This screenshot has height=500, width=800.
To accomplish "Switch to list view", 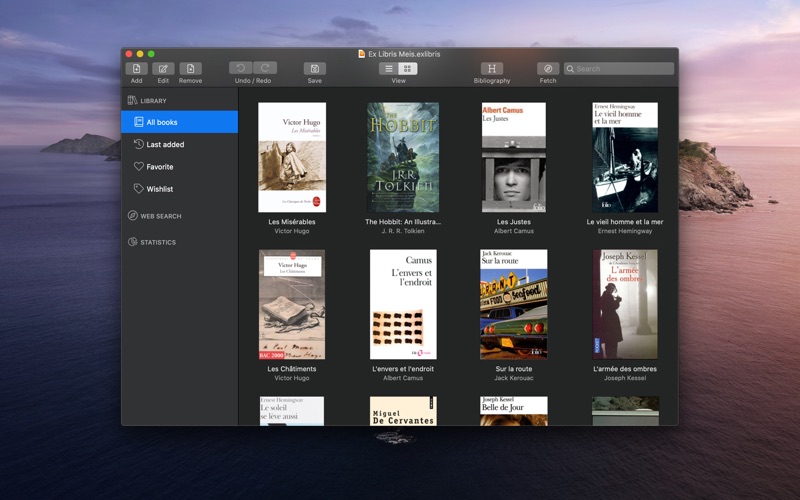I will coord(389,68).
